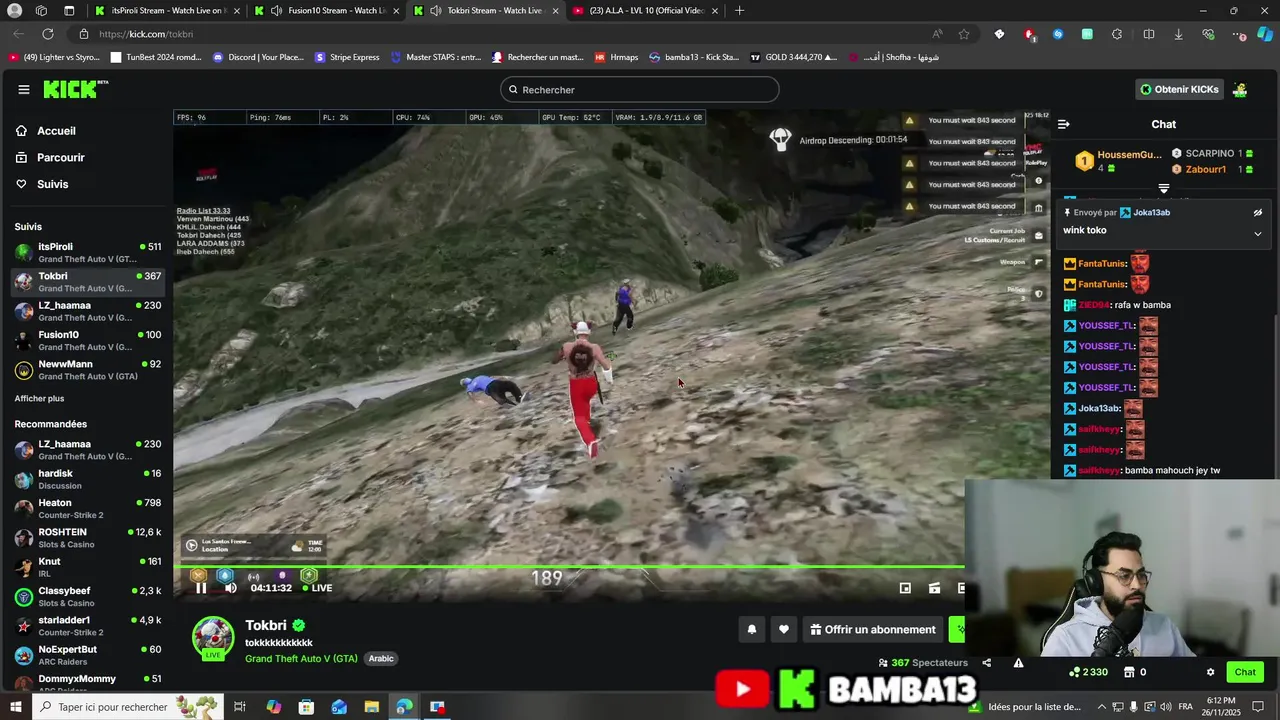Reload the page with refresh icon
1280x720 pixels.
[47, 34]
